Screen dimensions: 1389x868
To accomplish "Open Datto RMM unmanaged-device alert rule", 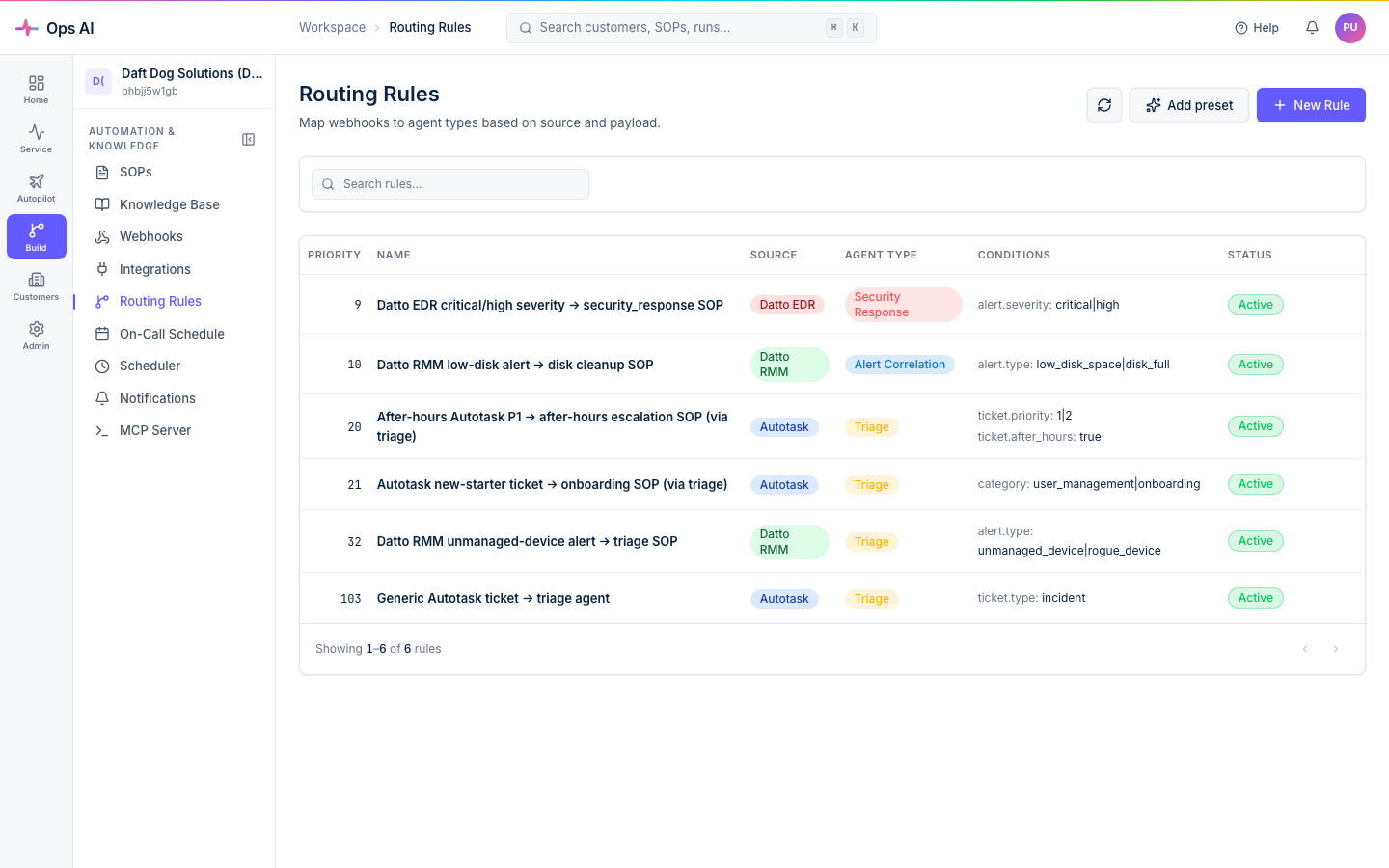I will [527, 541].
